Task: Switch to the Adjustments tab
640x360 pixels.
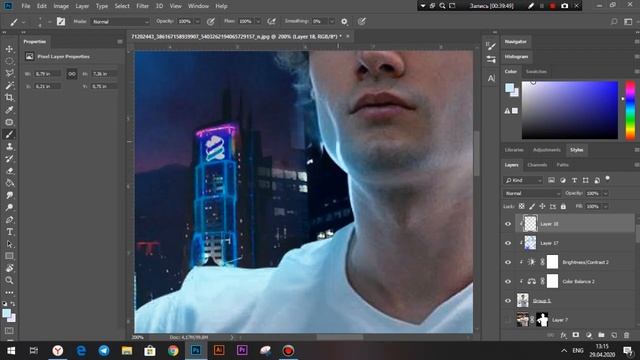Action: pyautogui.click(x=547, y=150)
